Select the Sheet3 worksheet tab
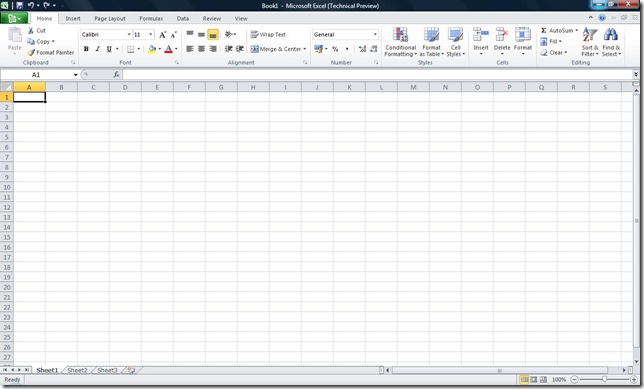The width and height of the screenshot is (644, 389). coord(107,370)
